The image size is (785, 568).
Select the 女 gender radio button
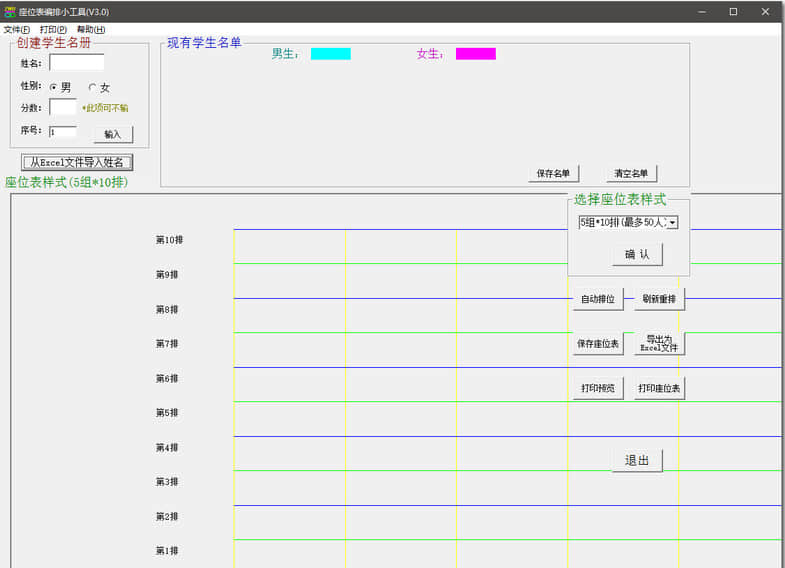pos(93,87)
